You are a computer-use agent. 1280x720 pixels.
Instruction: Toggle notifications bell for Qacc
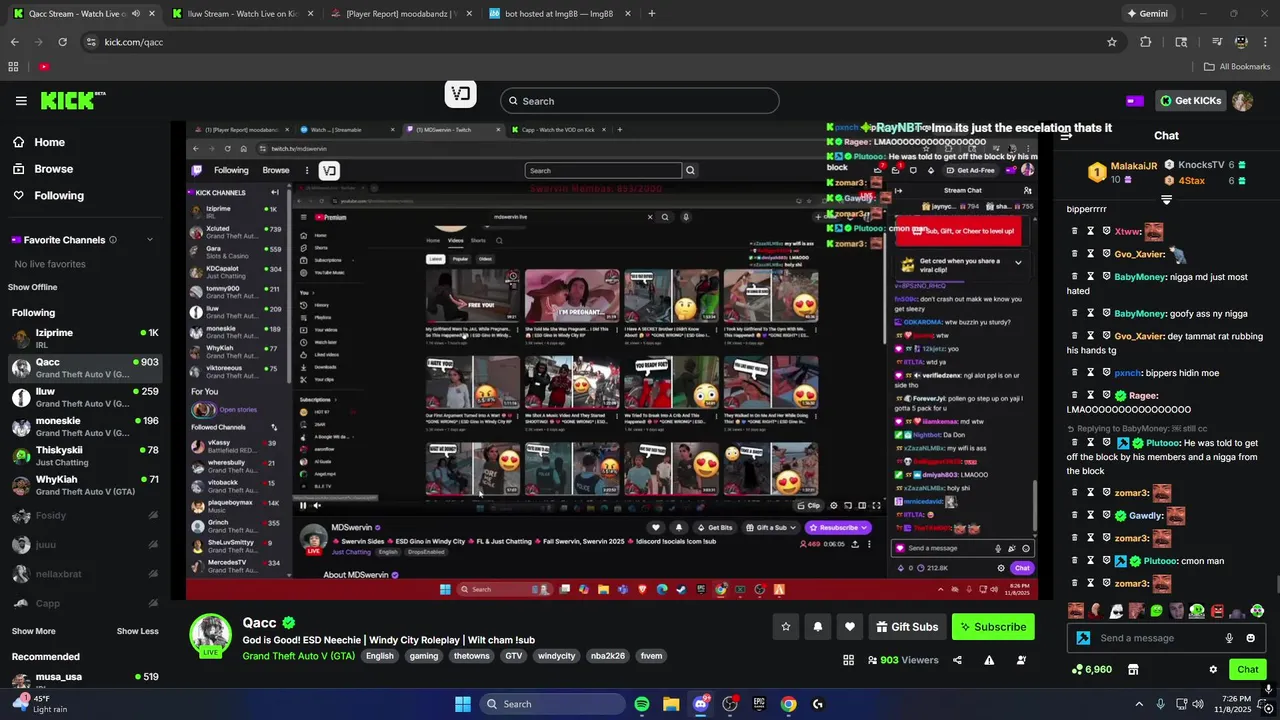(818, 627)
